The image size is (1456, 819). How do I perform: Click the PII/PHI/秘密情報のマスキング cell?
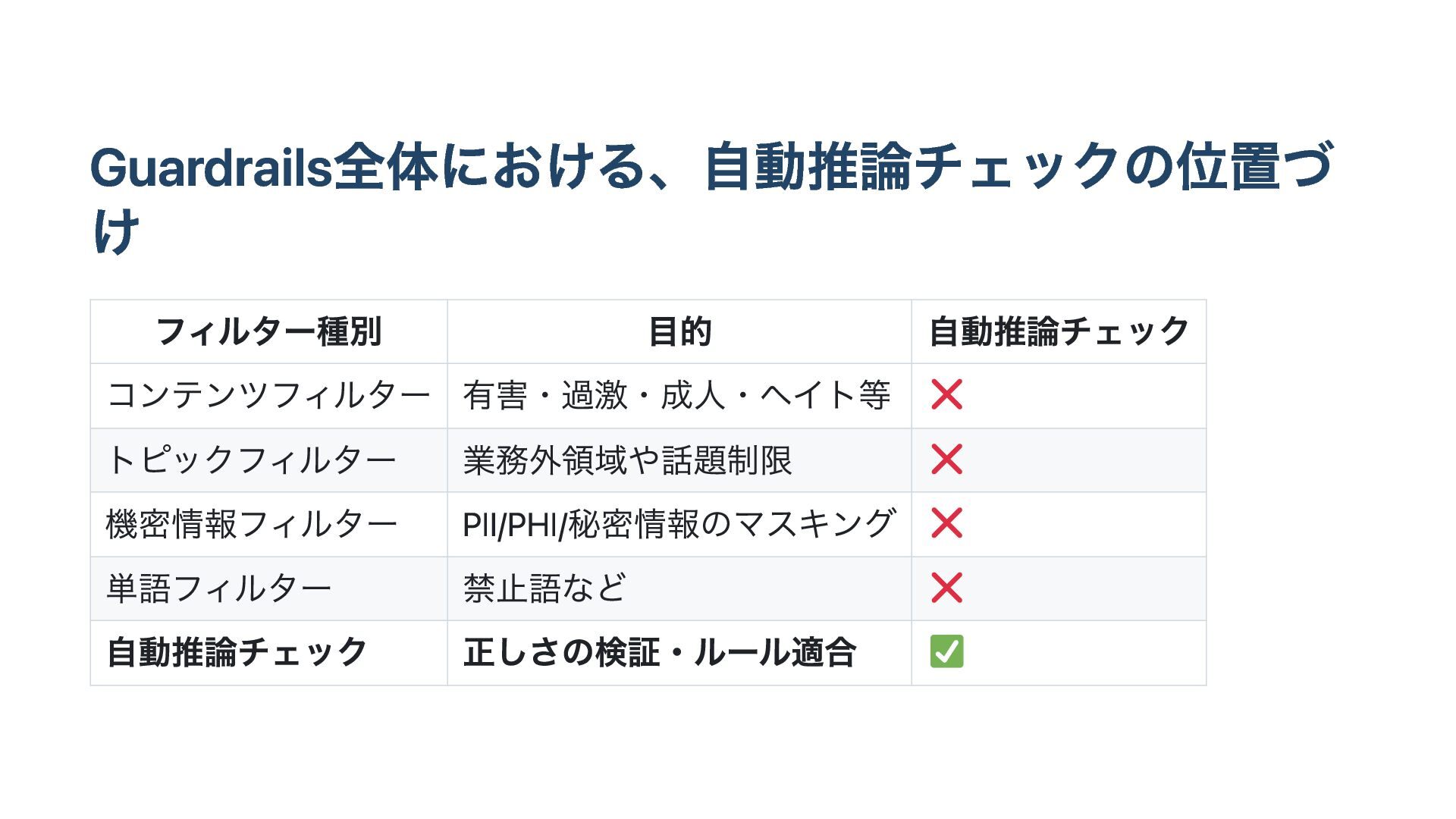[x=679, y=525]
